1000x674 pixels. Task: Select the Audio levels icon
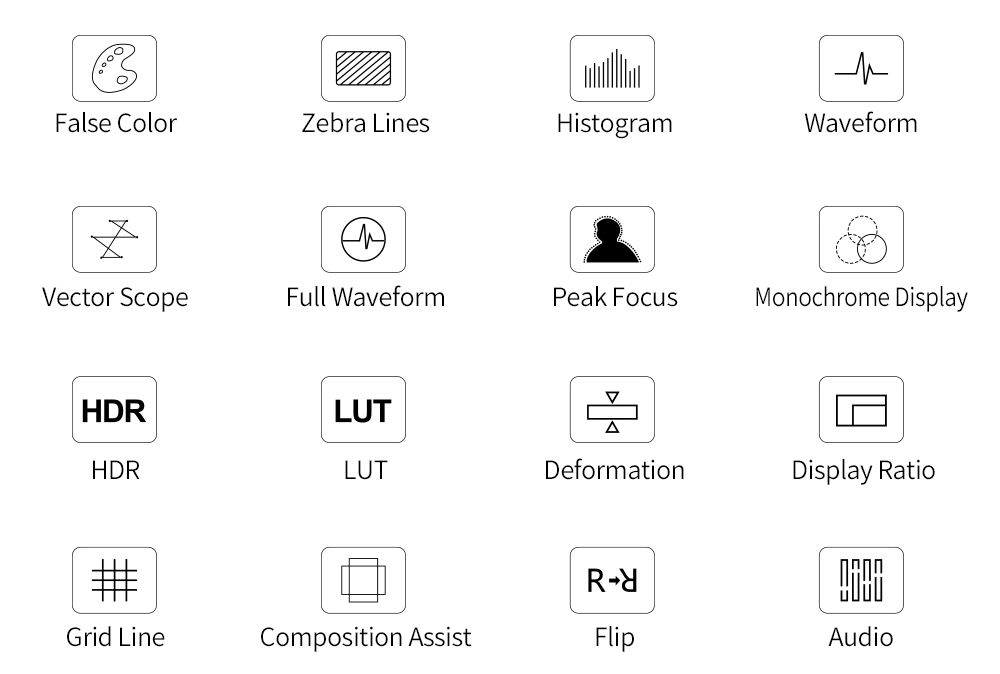861,580
